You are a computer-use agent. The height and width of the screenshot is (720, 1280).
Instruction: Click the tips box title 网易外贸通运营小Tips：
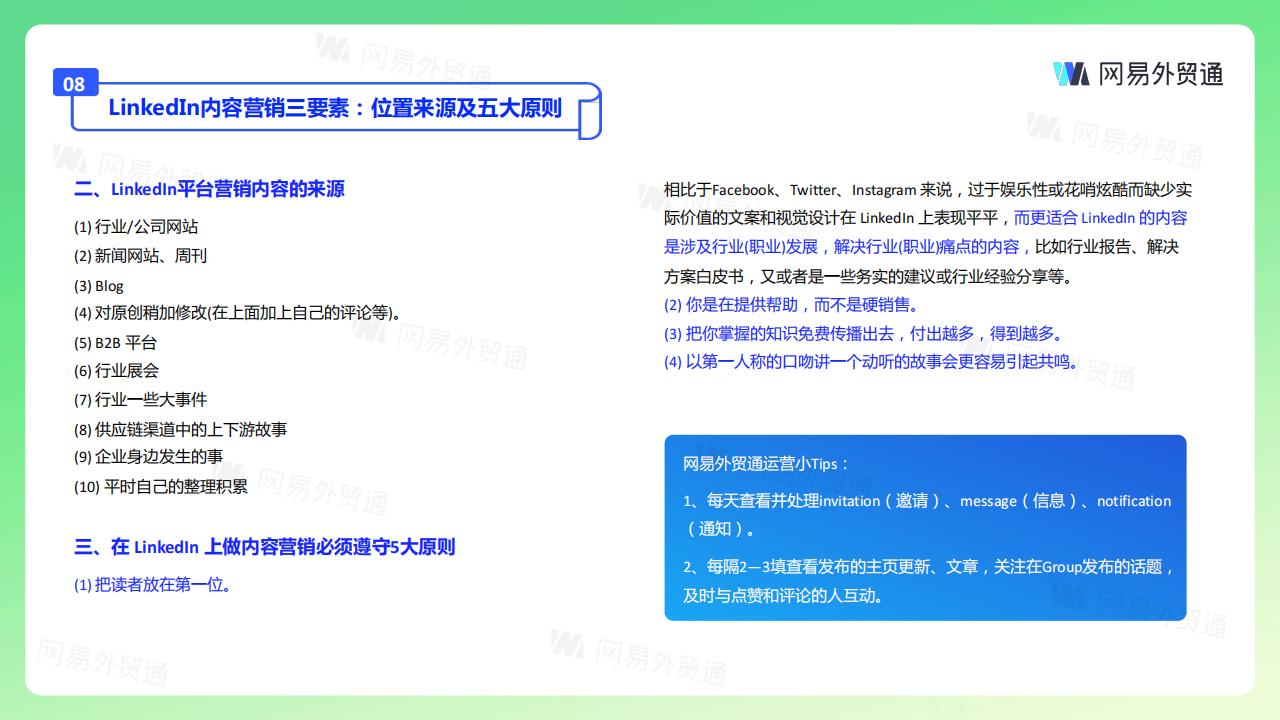(767, 464)
